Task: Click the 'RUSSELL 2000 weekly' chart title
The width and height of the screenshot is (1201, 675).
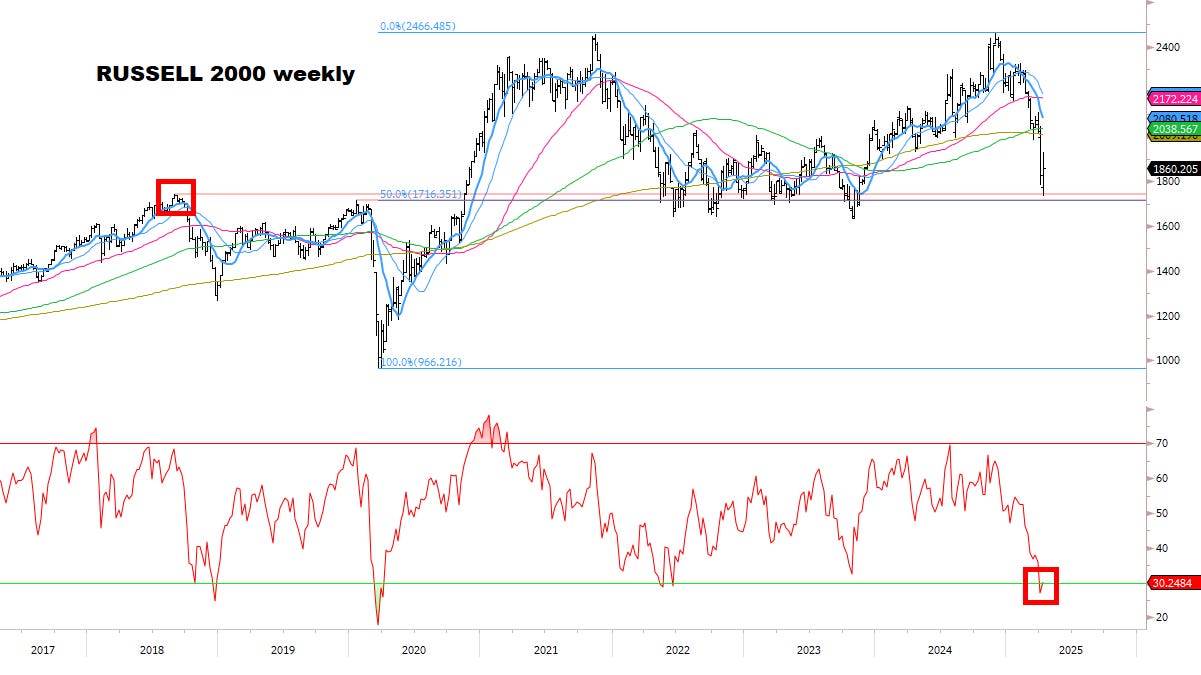Action: pos(225,74)
